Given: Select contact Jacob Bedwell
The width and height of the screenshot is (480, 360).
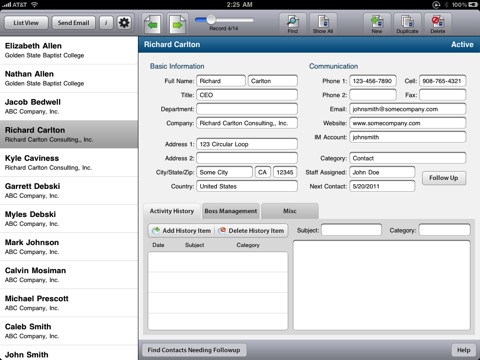Looking at the screenshot, I should [69, 106].
